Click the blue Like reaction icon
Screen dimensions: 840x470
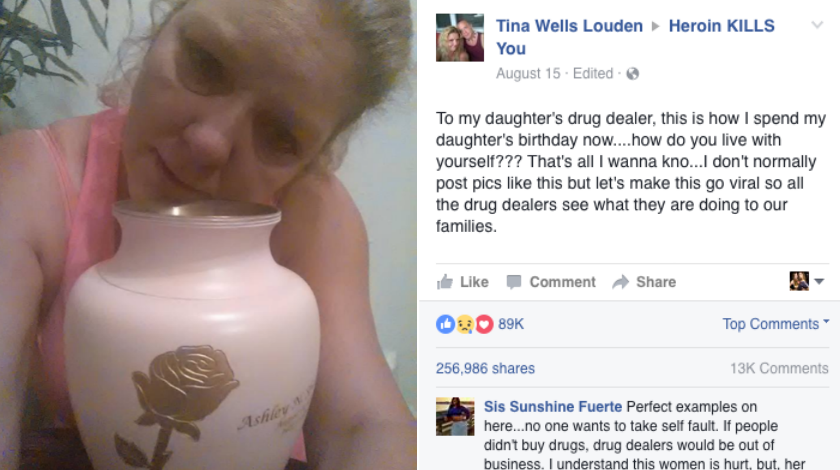point(445,324)
